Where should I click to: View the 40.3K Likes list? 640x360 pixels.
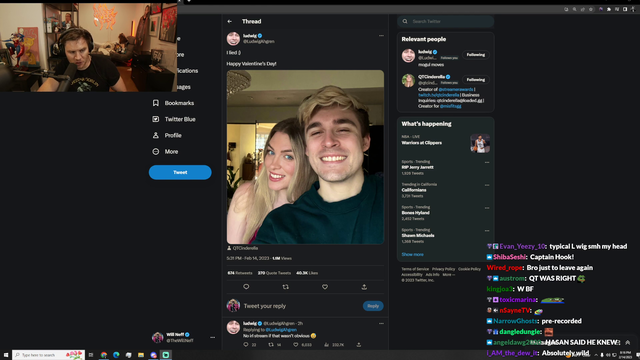coord(307,273)
